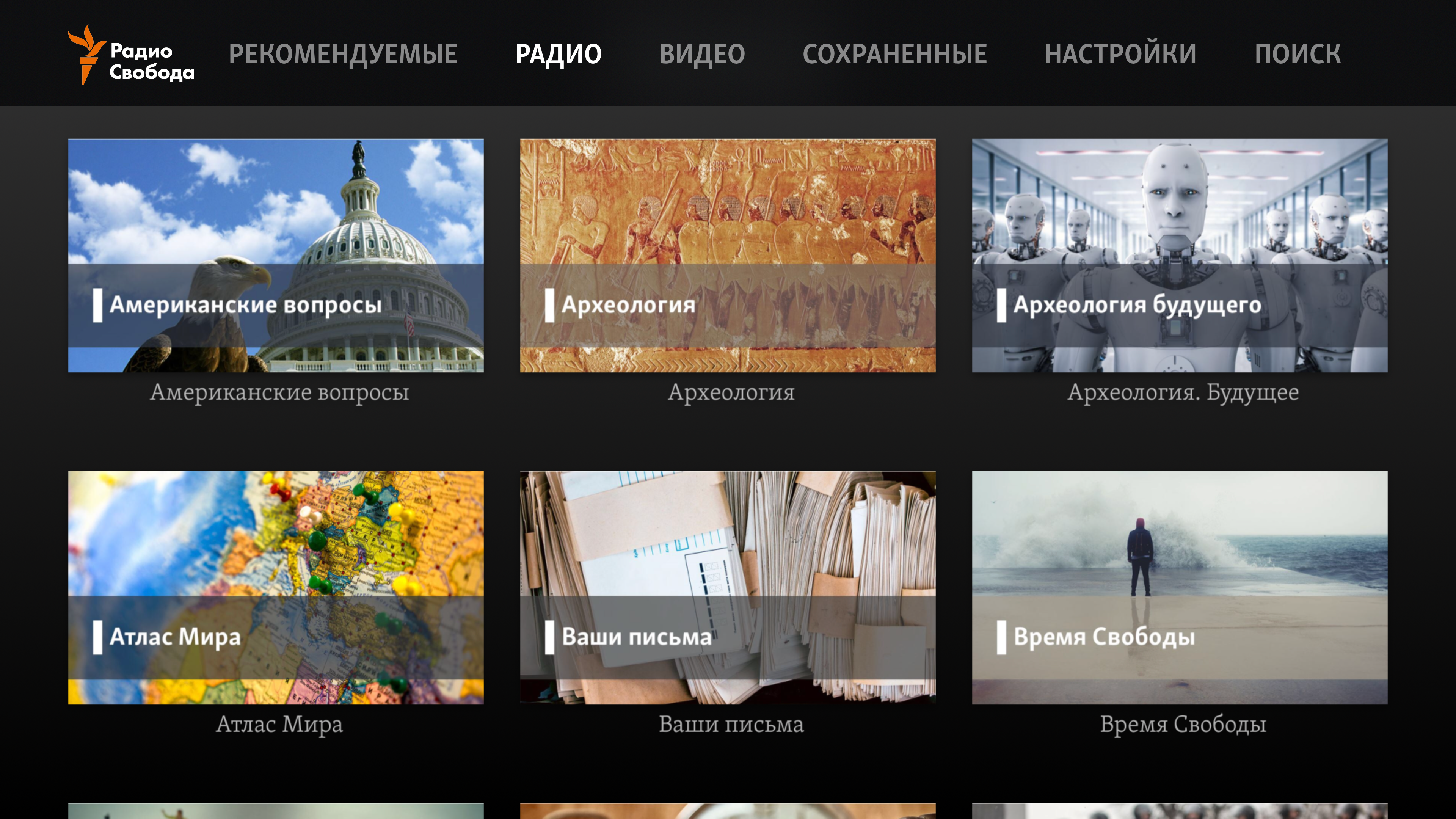
Task: Open the Американские вопросы Capitol thumbnail
Action: pos(276,256)
